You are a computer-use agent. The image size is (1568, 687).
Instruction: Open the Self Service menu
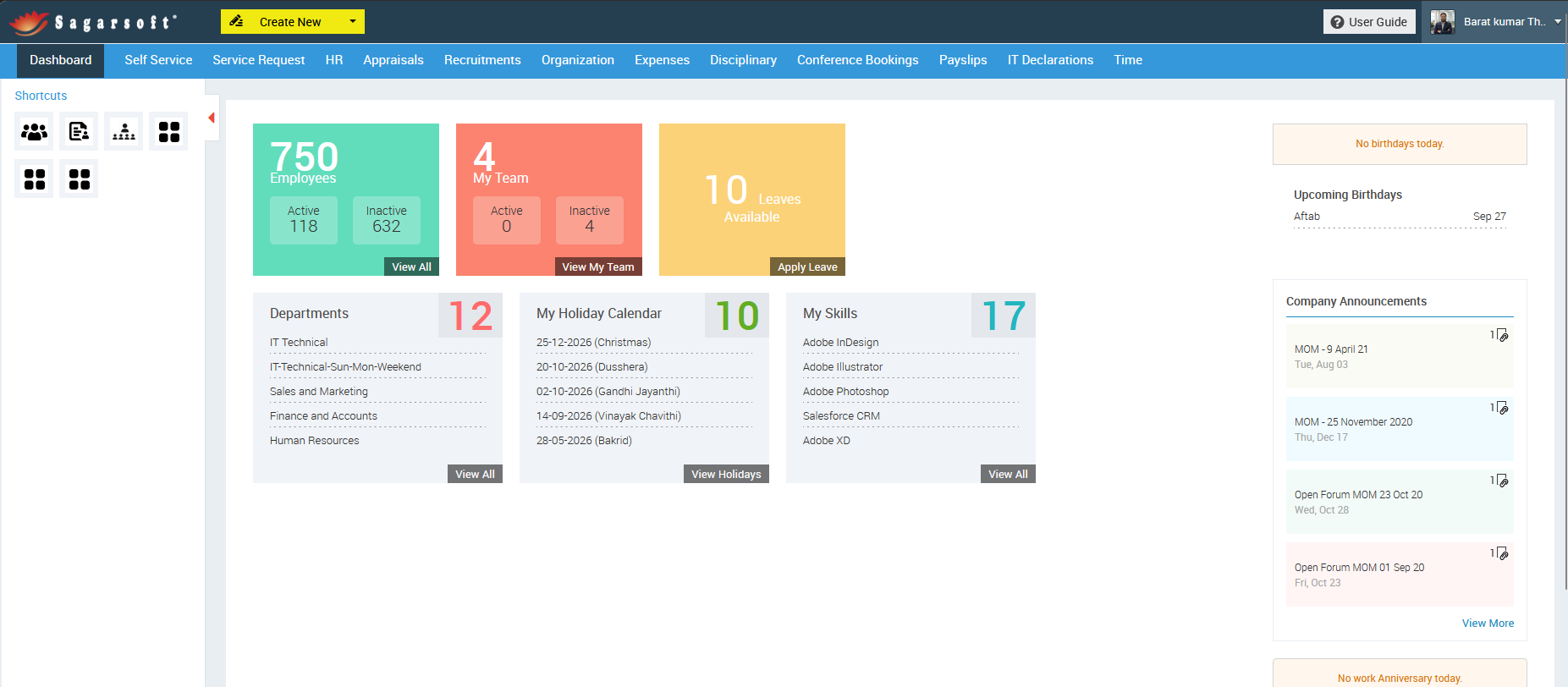pos(158,60)
